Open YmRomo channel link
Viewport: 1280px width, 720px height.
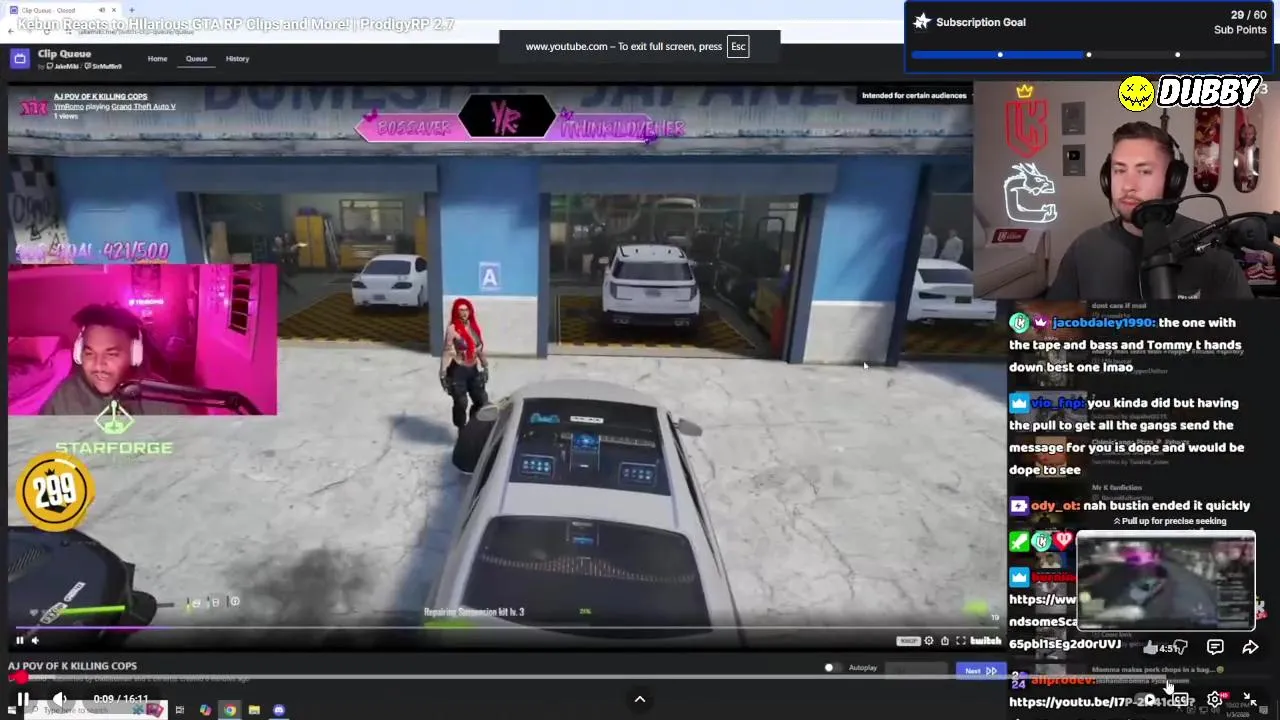67,107
